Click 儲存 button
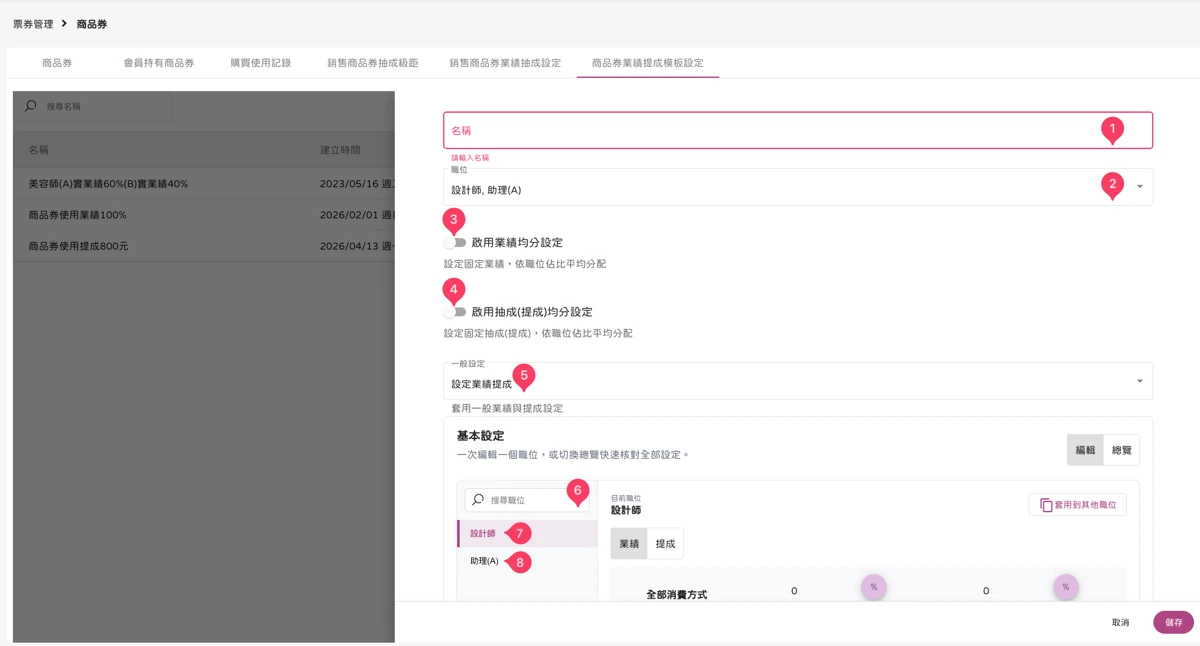Viewport: 1200px width, 646px height. coord(1173,622)
